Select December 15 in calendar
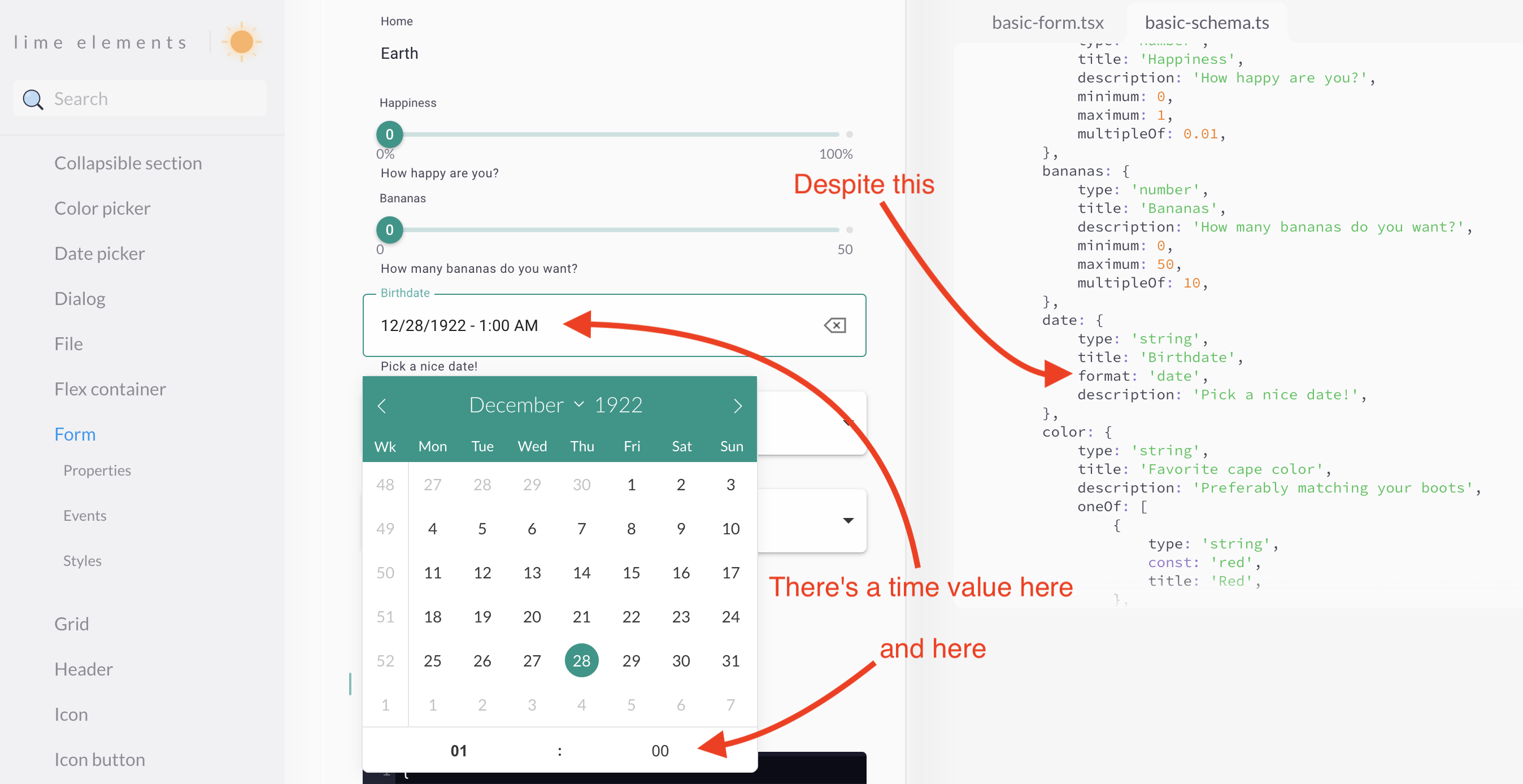The width and height of the screenshot is (1523, 784). pyautogui.click(x=631, y=572)
